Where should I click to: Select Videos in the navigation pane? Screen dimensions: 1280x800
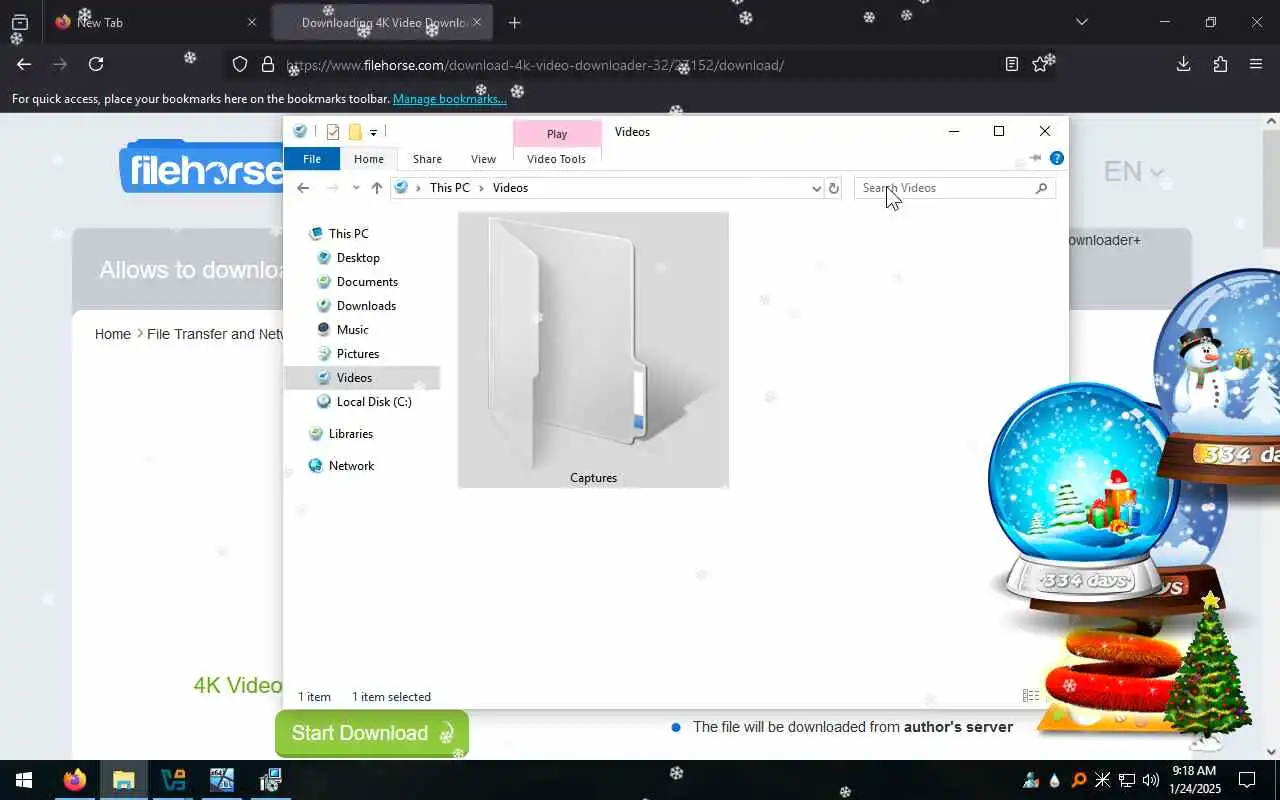click(362, 378)
